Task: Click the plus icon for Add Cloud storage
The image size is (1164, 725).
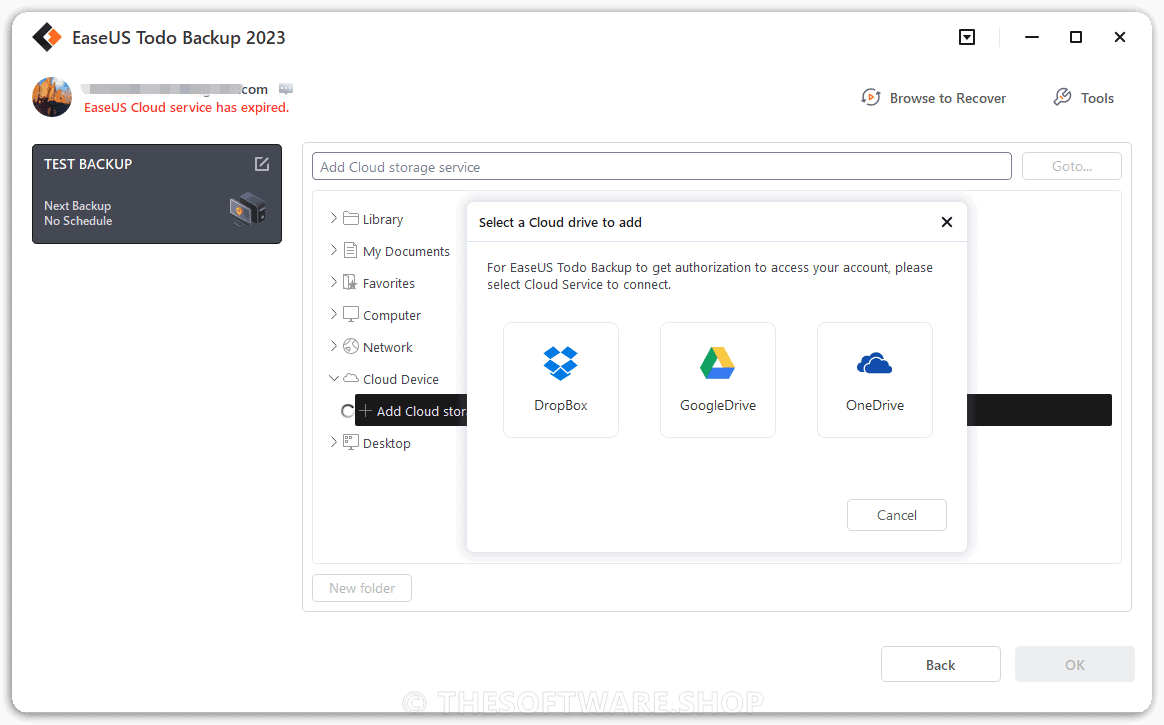Action: point(365,410)
